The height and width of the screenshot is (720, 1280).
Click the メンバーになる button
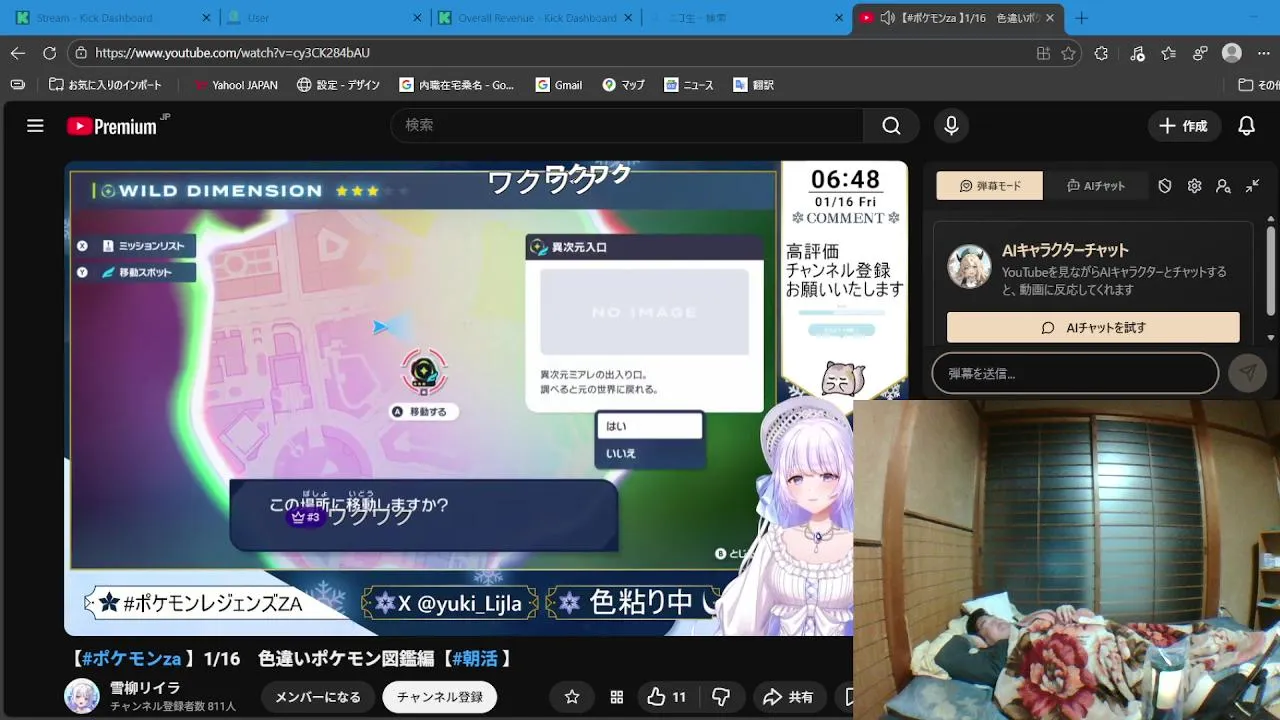click(318, 697)
